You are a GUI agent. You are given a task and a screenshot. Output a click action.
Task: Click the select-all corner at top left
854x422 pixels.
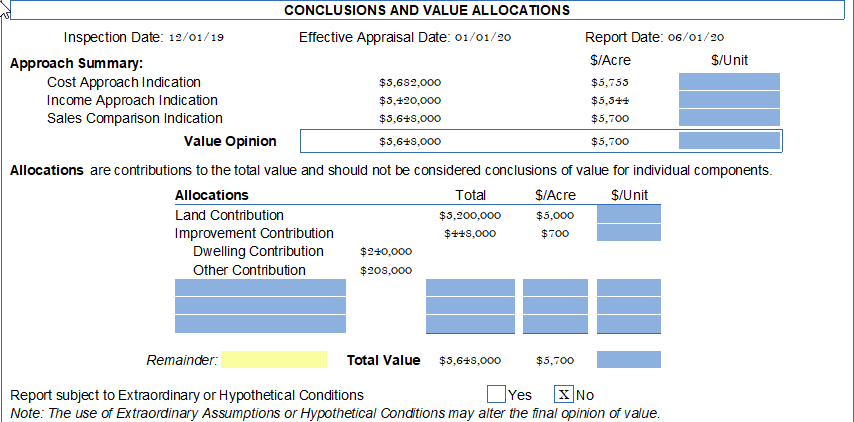(x=5, y=6)
